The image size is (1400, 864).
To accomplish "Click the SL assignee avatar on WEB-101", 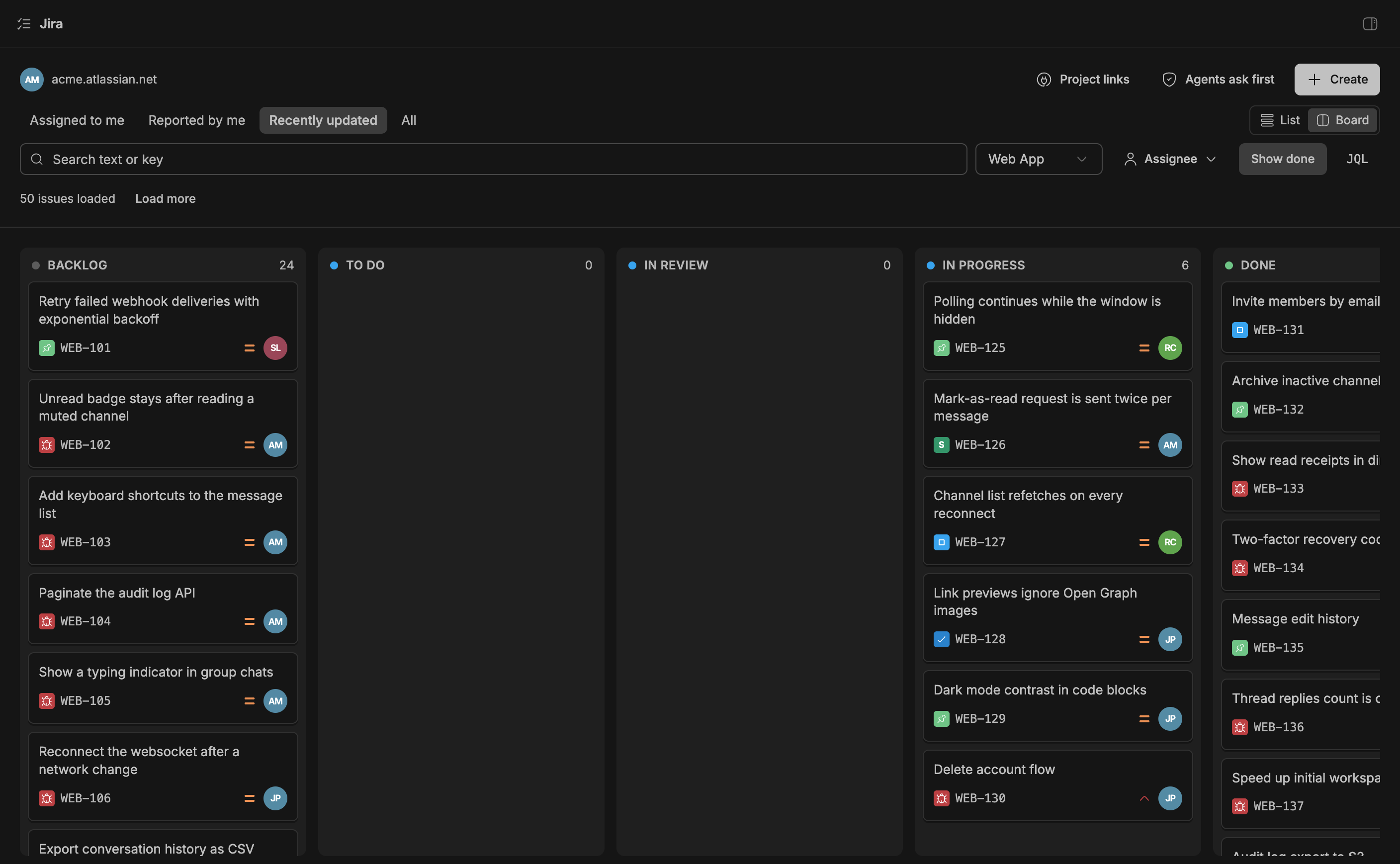I will coord(275,347).
